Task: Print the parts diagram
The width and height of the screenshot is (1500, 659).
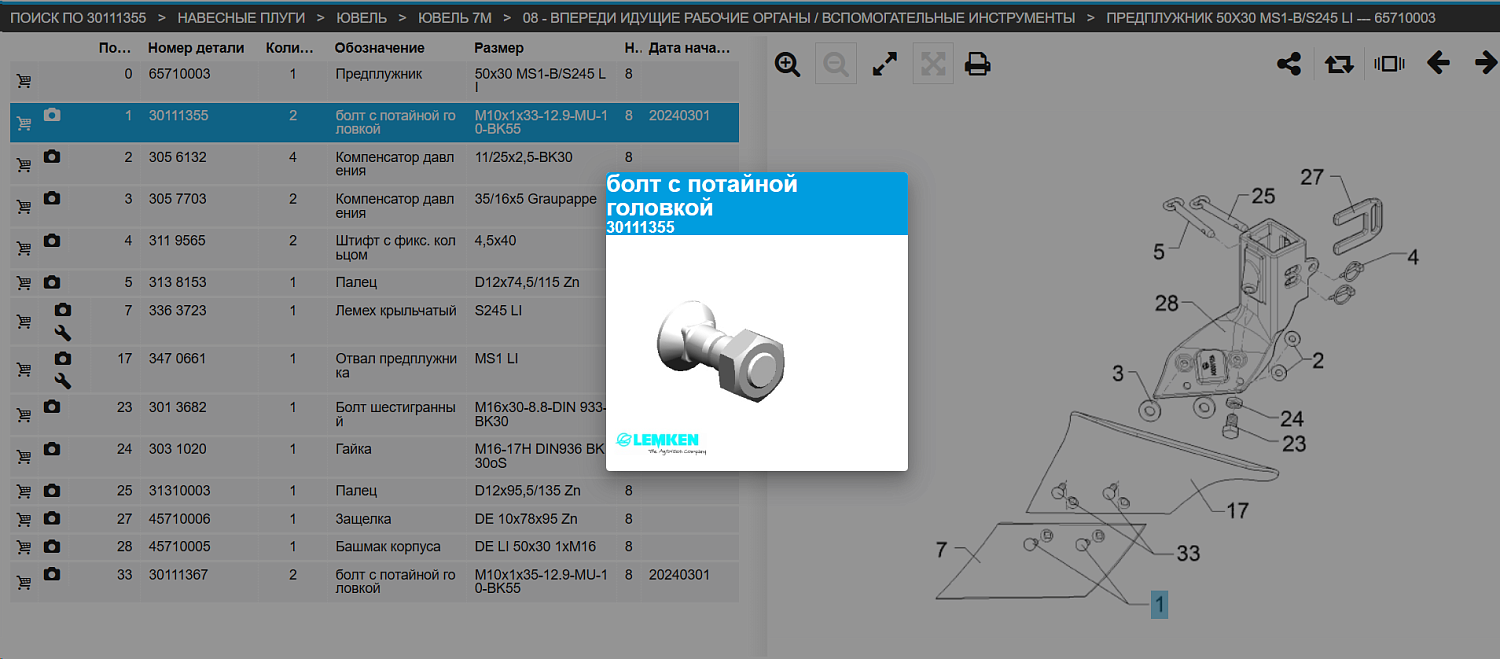Action: tap(977, 65)
